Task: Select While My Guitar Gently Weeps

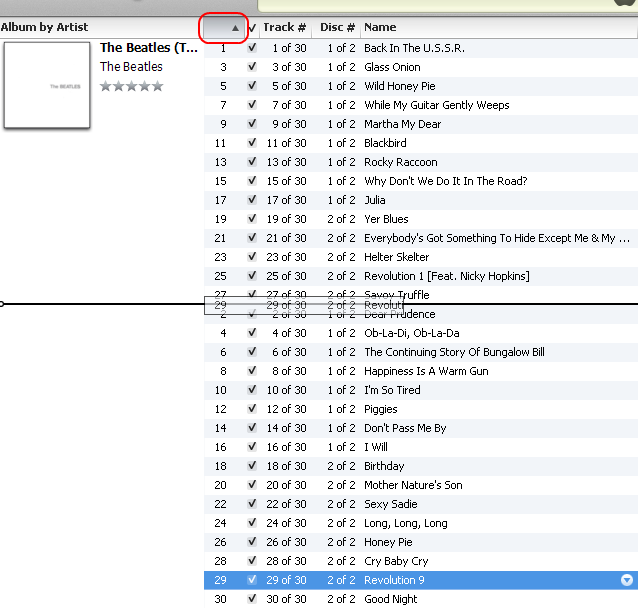Action: tap(437, 105)
